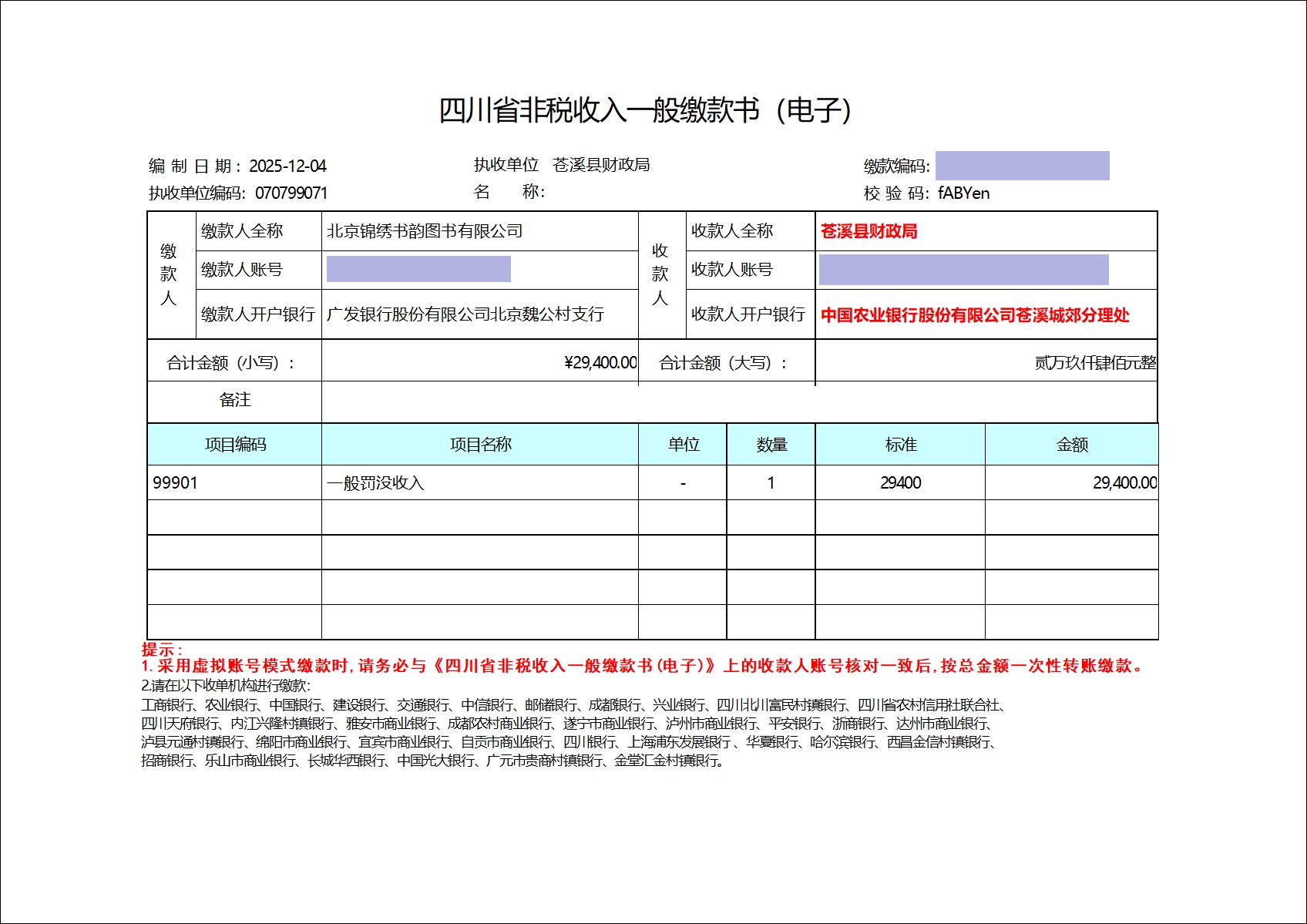
Task: Click payer name 北京锦绣书韵图书有限公司
Action: tap(425, 231)
